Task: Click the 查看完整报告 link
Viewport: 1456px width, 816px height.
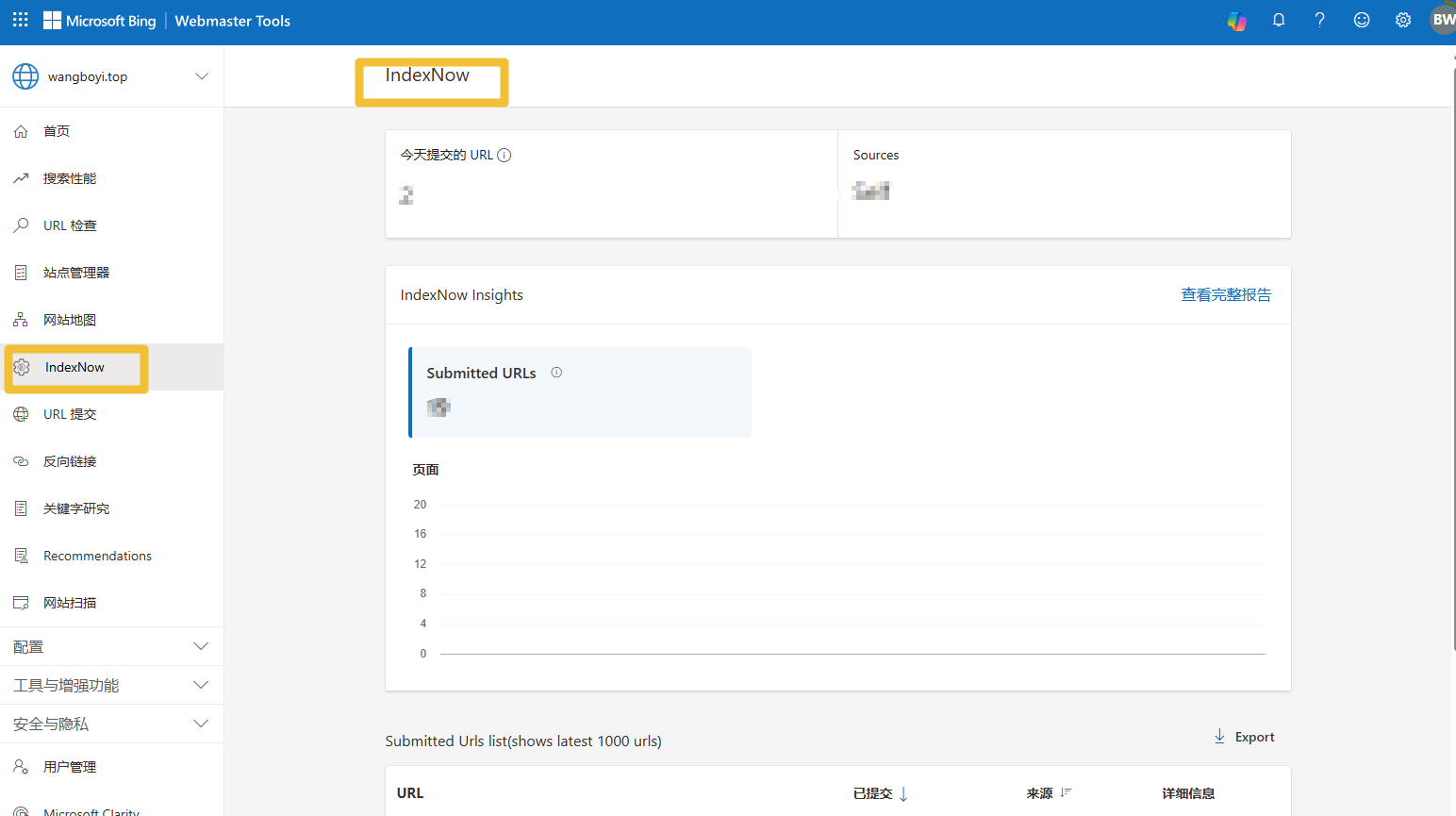Action: [1225, 295]
